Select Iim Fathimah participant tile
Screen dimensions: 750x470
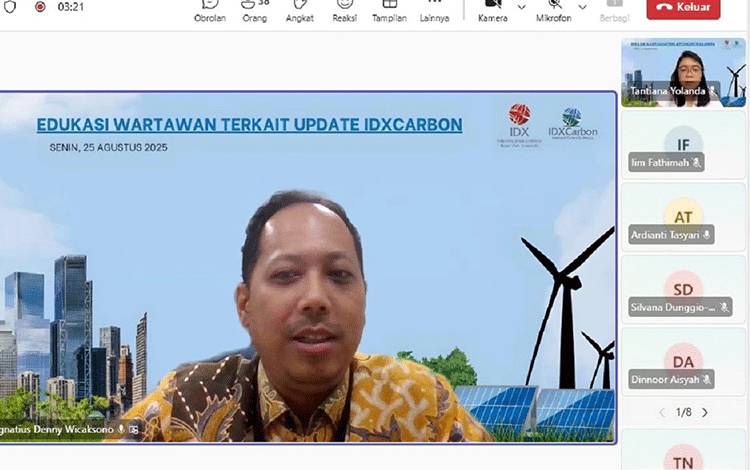pyautogui.click(x=683, y=145)
